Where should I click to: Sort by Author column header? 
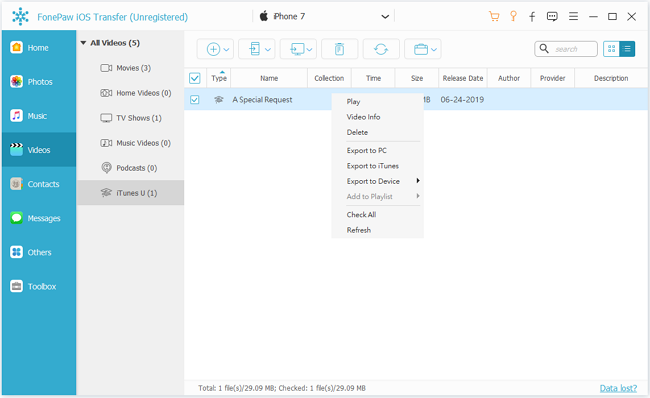coord(509,78)
